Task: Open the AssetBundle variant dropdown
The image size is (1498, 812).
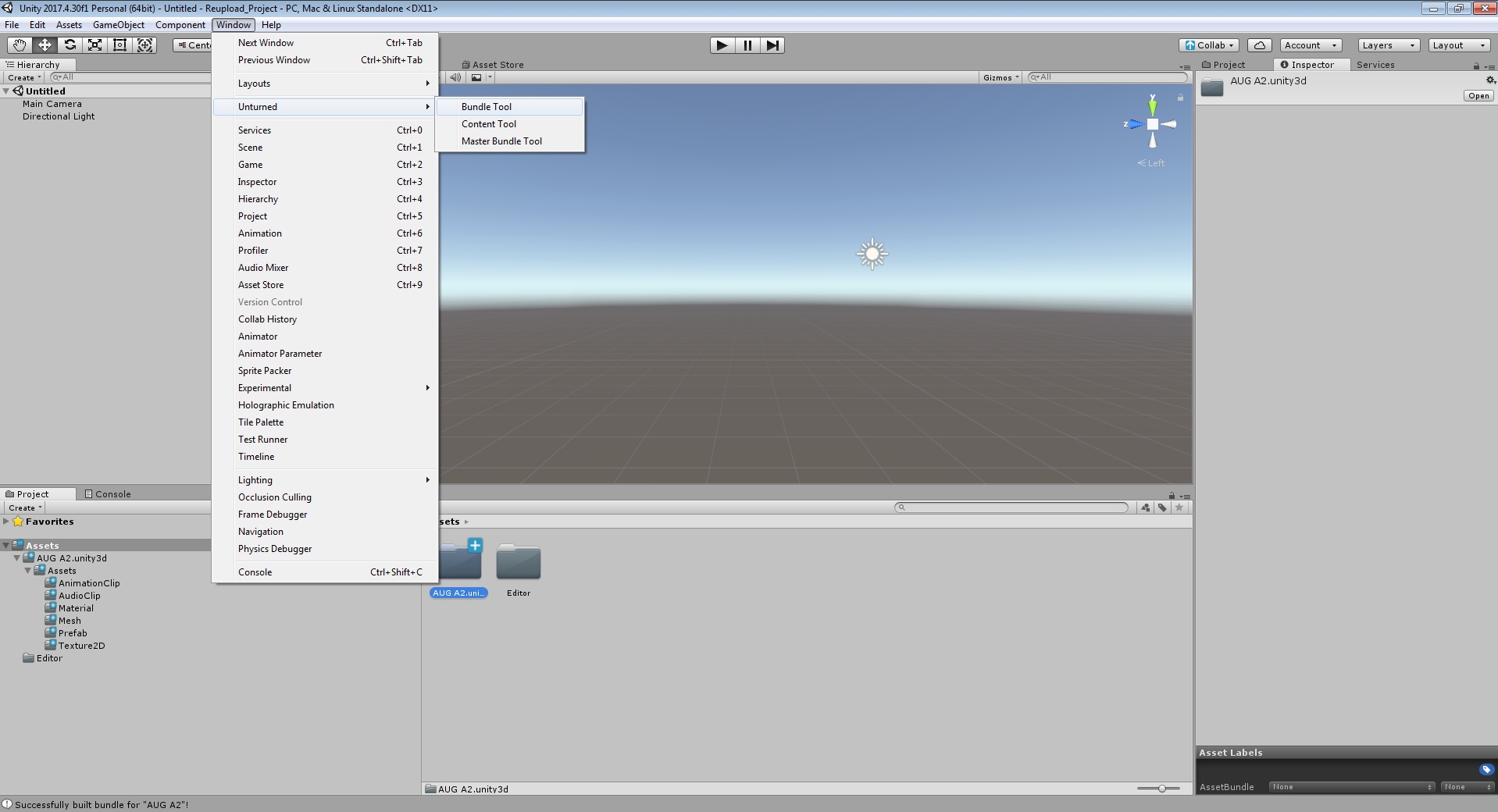Action: point(1468,787)
